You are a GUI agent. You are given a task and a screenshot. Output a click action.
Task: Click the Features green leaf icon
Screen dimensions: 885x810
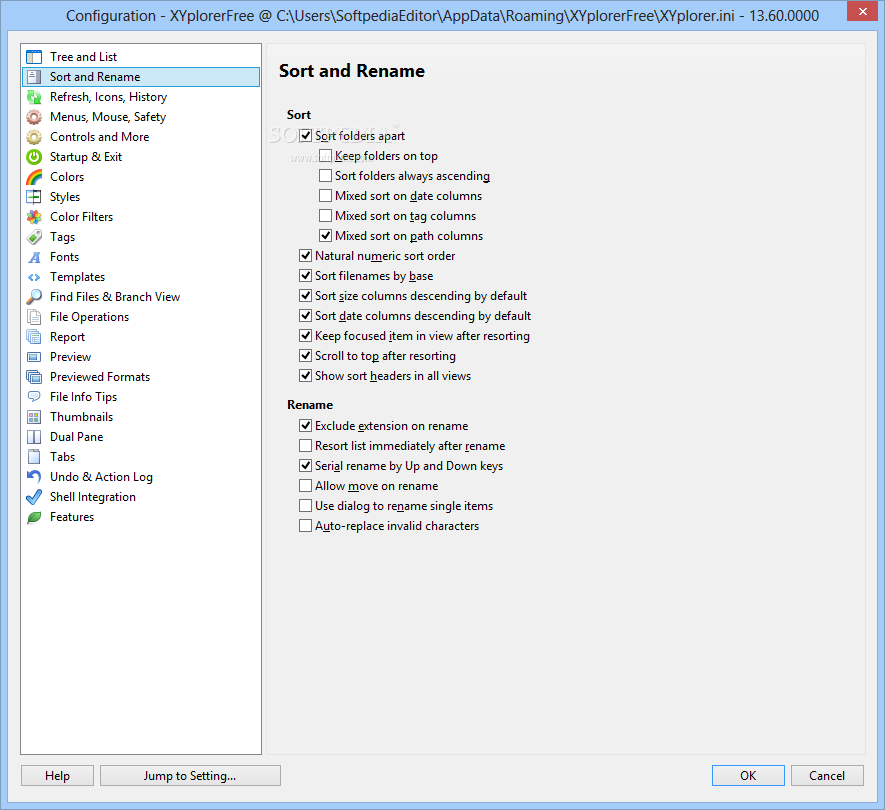coord(34,517)
